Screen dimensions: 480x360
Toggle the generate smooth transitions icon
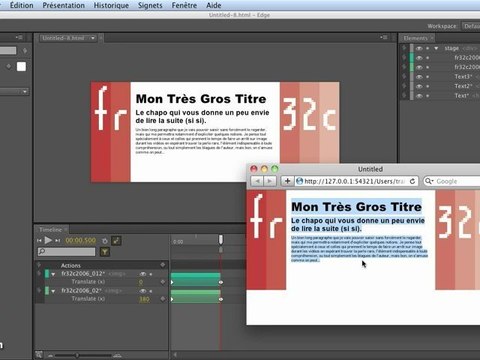[x=116, y=240]
